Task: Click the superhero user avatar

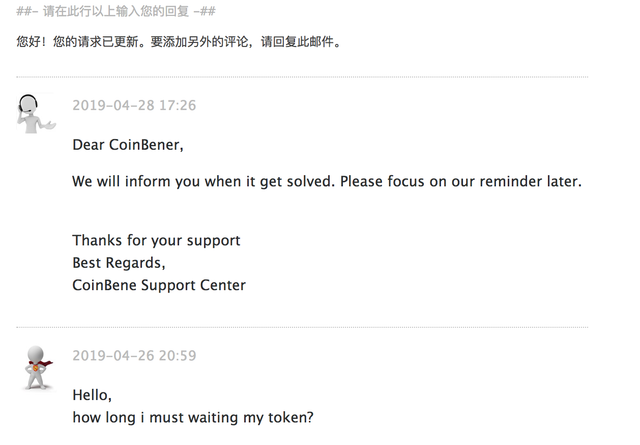Action: [x=38, y=369]
